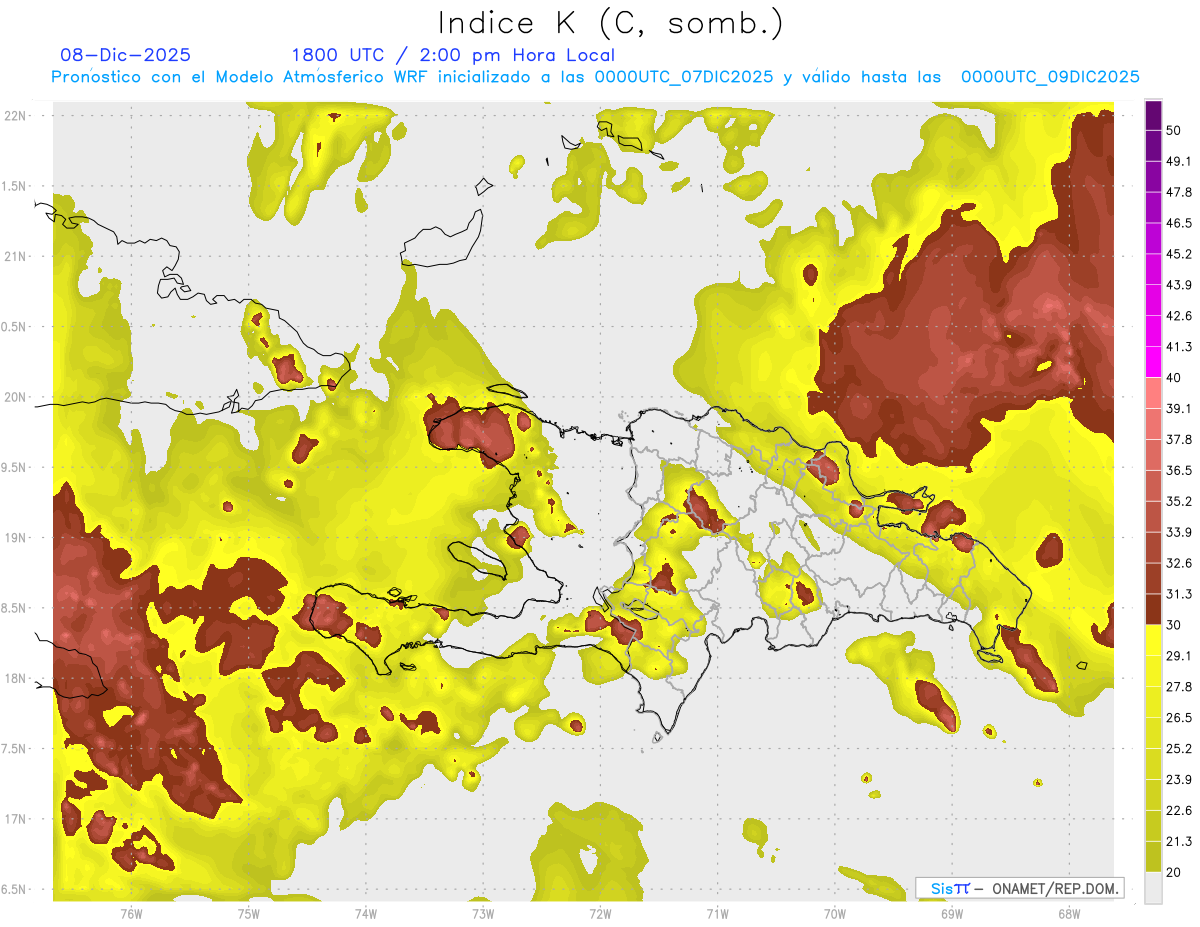The image size is (1200, 927).
Task: Click the '41.3' colorbar value
Action: 1179,347
